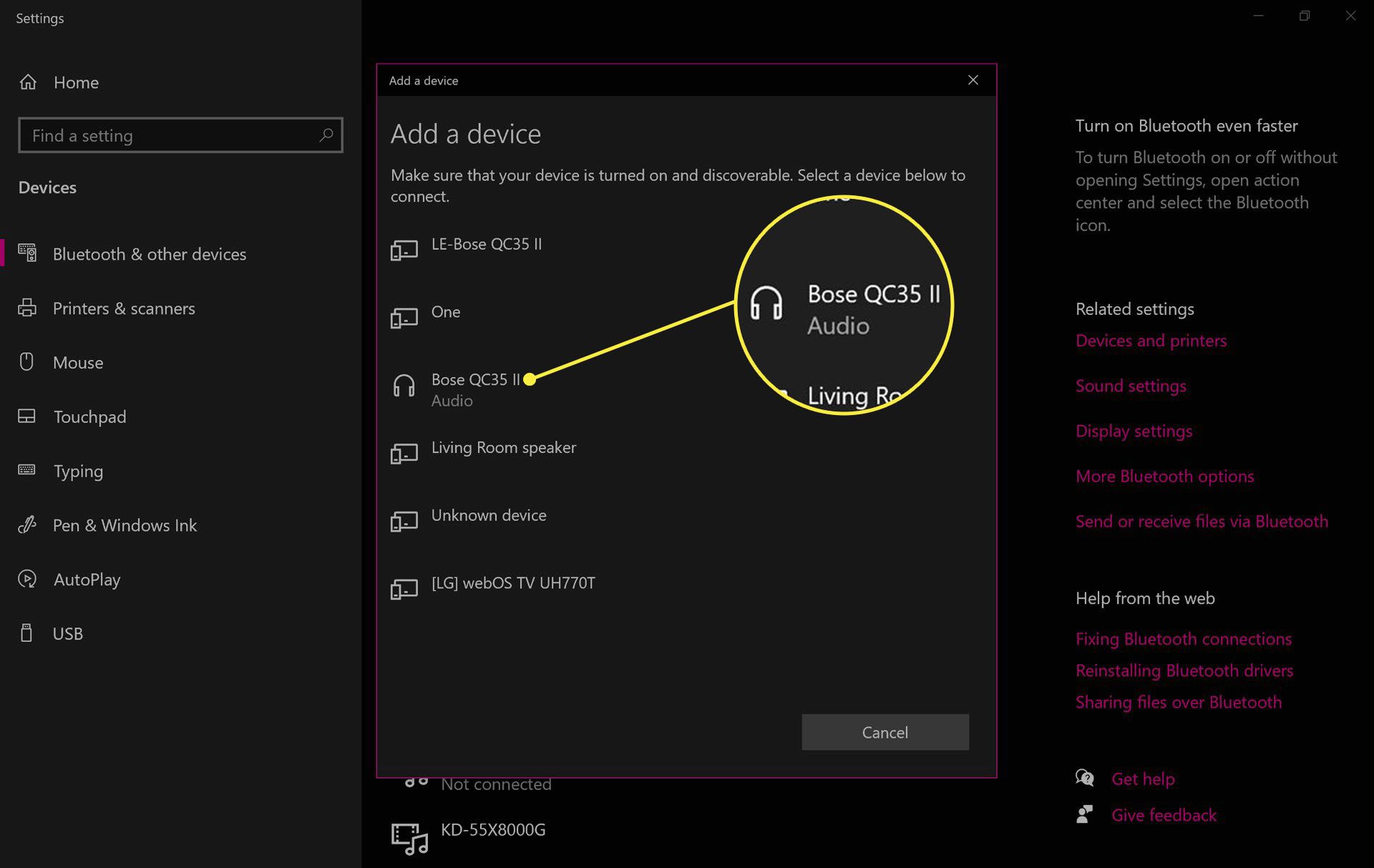Click the Find a setting search box
1374x868 pixels.
pos(180,135)
